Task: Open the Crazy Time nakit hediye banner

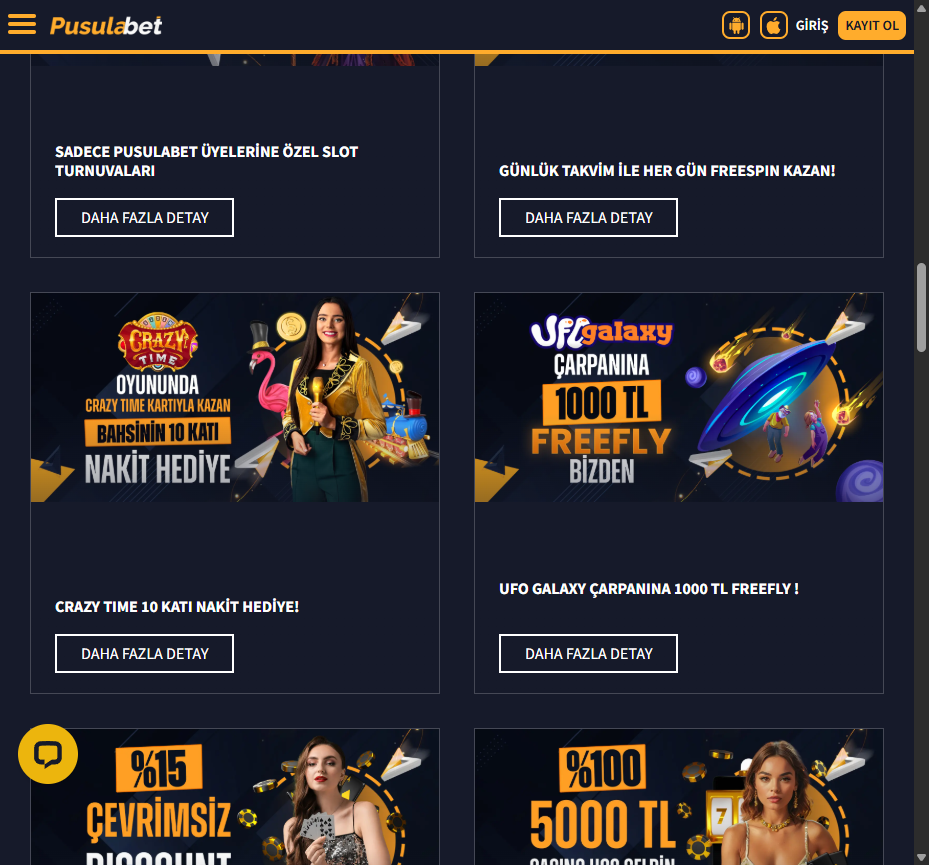Action: [x=235, y=398]
